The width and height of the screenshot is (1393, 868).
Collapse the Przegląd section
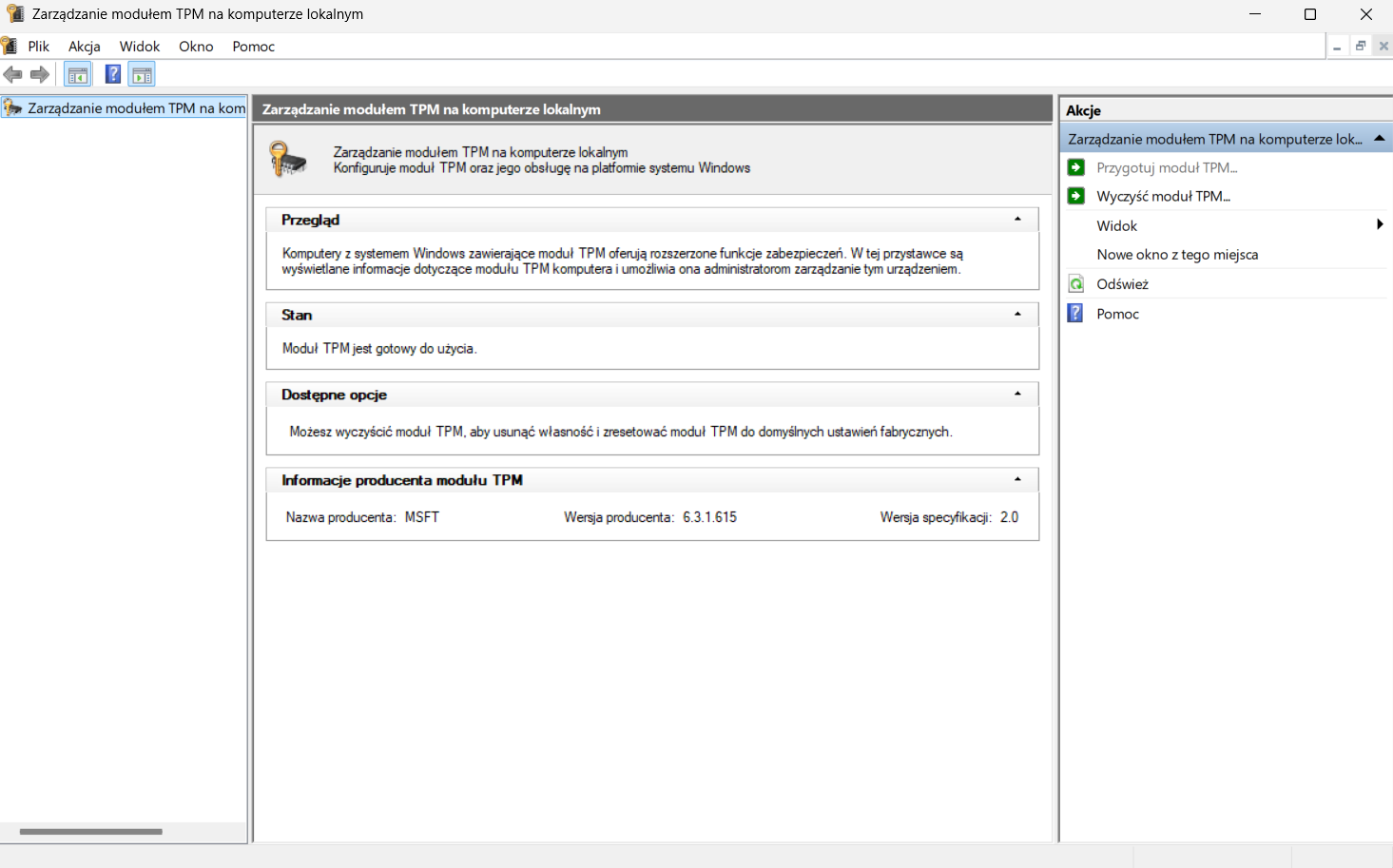1017,220
